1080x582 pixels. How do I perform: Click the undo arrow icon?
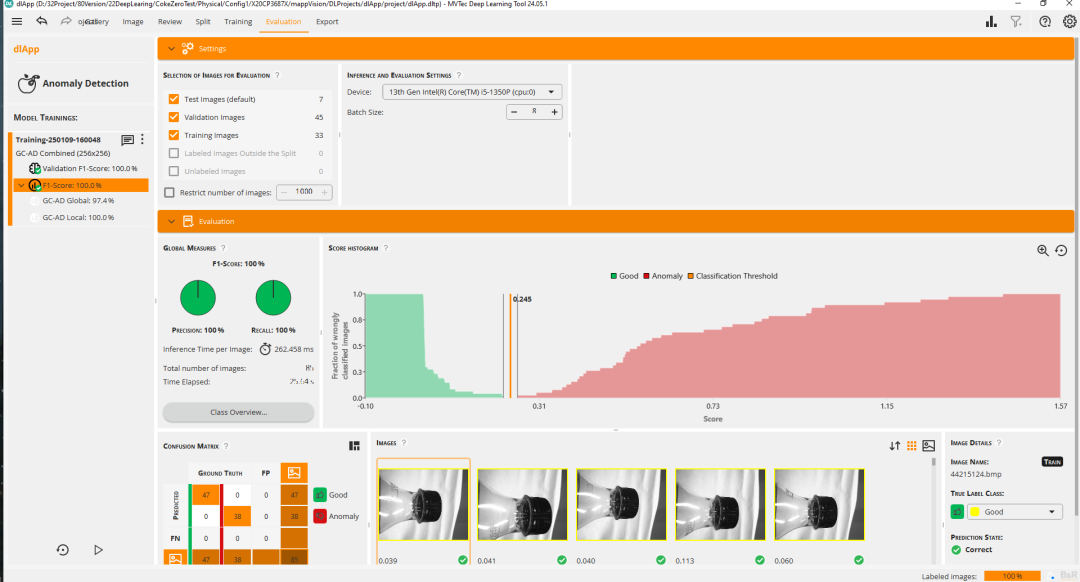(x=42, y=21)
